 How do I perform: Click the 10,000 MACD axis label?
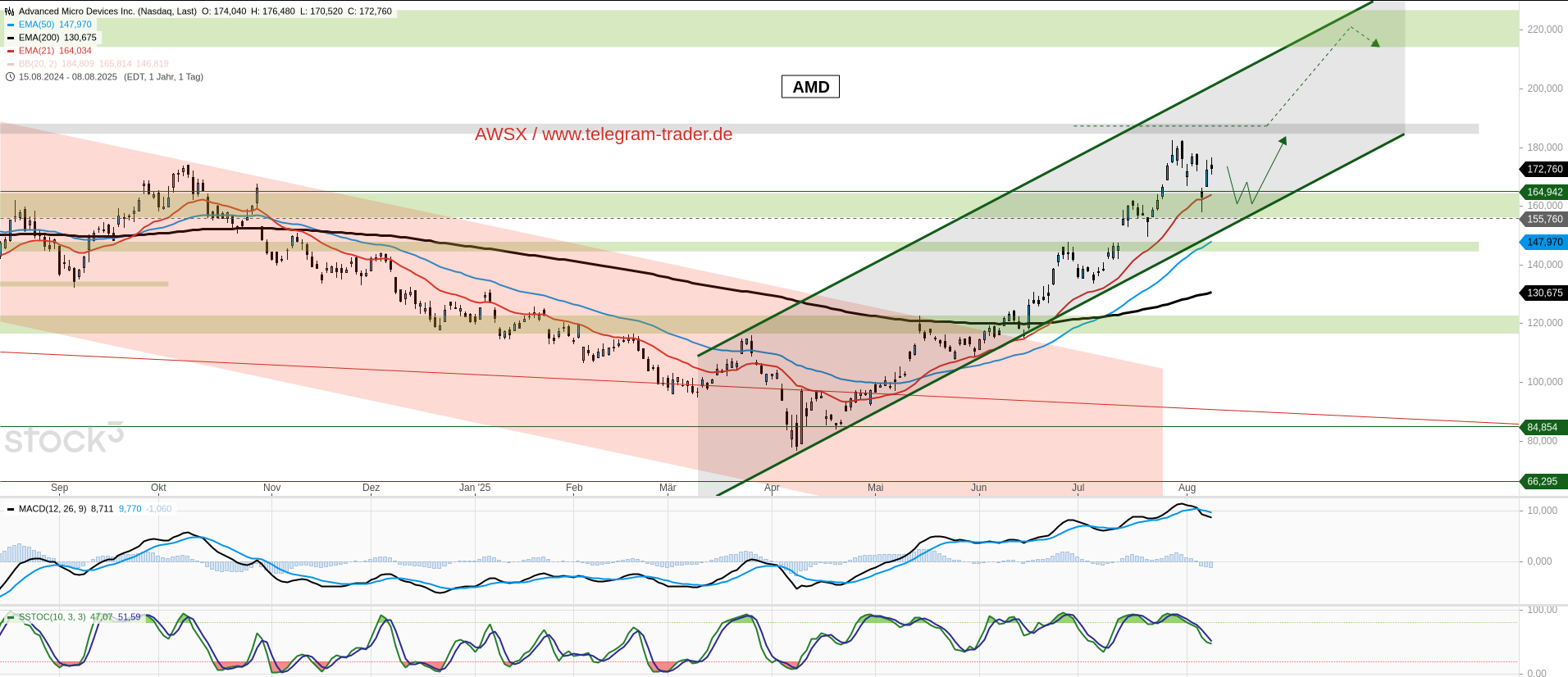(1542, 511)
